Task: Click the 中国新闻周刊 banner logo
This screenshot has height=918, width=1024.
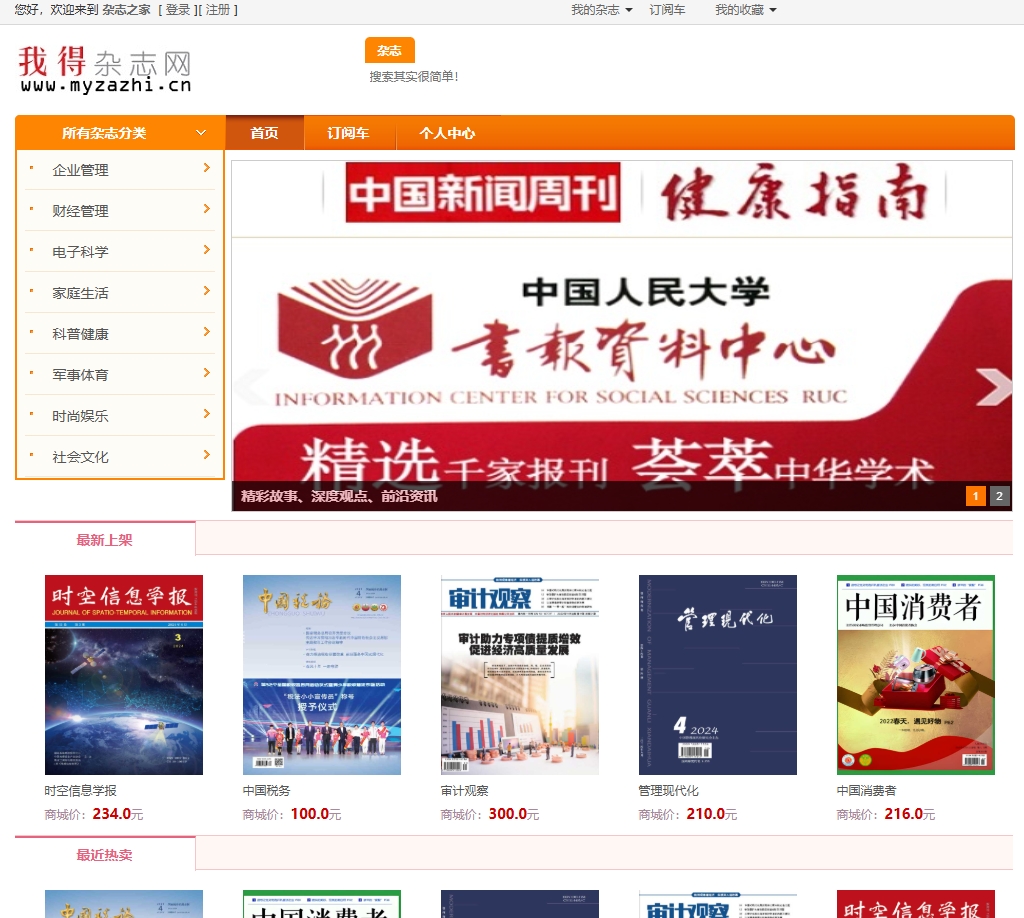Action: tap(483, 193)
